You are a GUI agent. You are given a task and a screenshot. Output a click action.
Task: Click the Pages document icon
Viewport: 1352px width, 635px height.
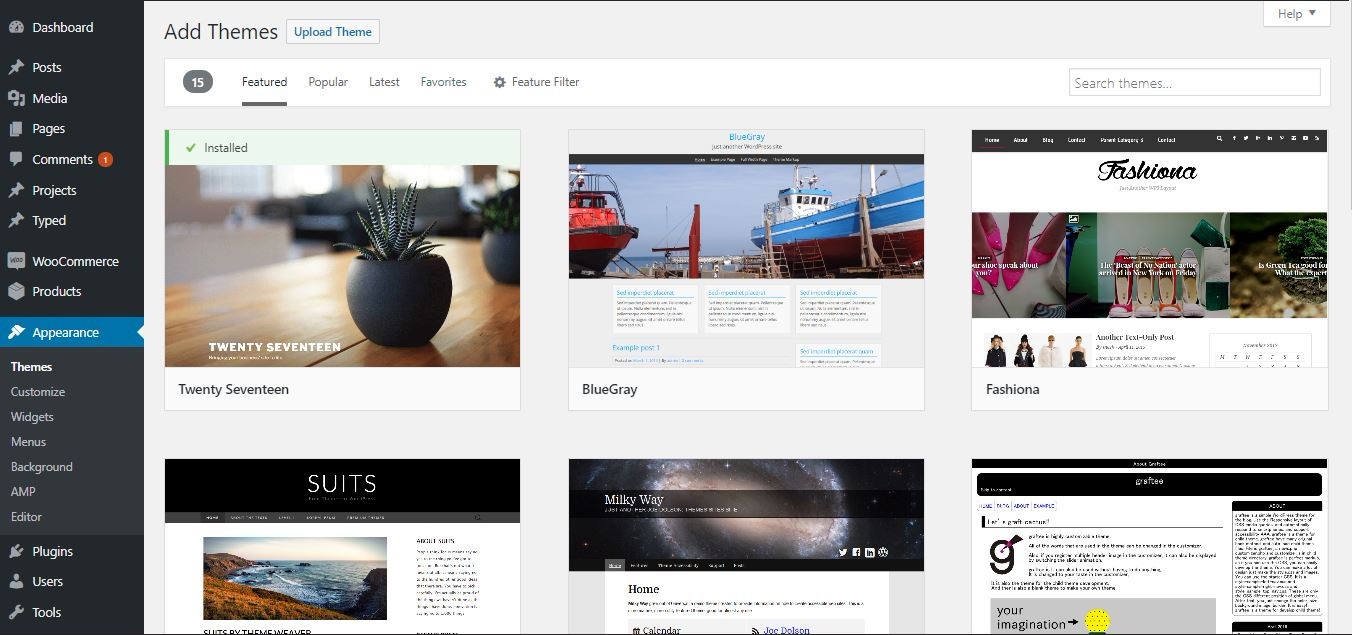click(x=16, y=129)
